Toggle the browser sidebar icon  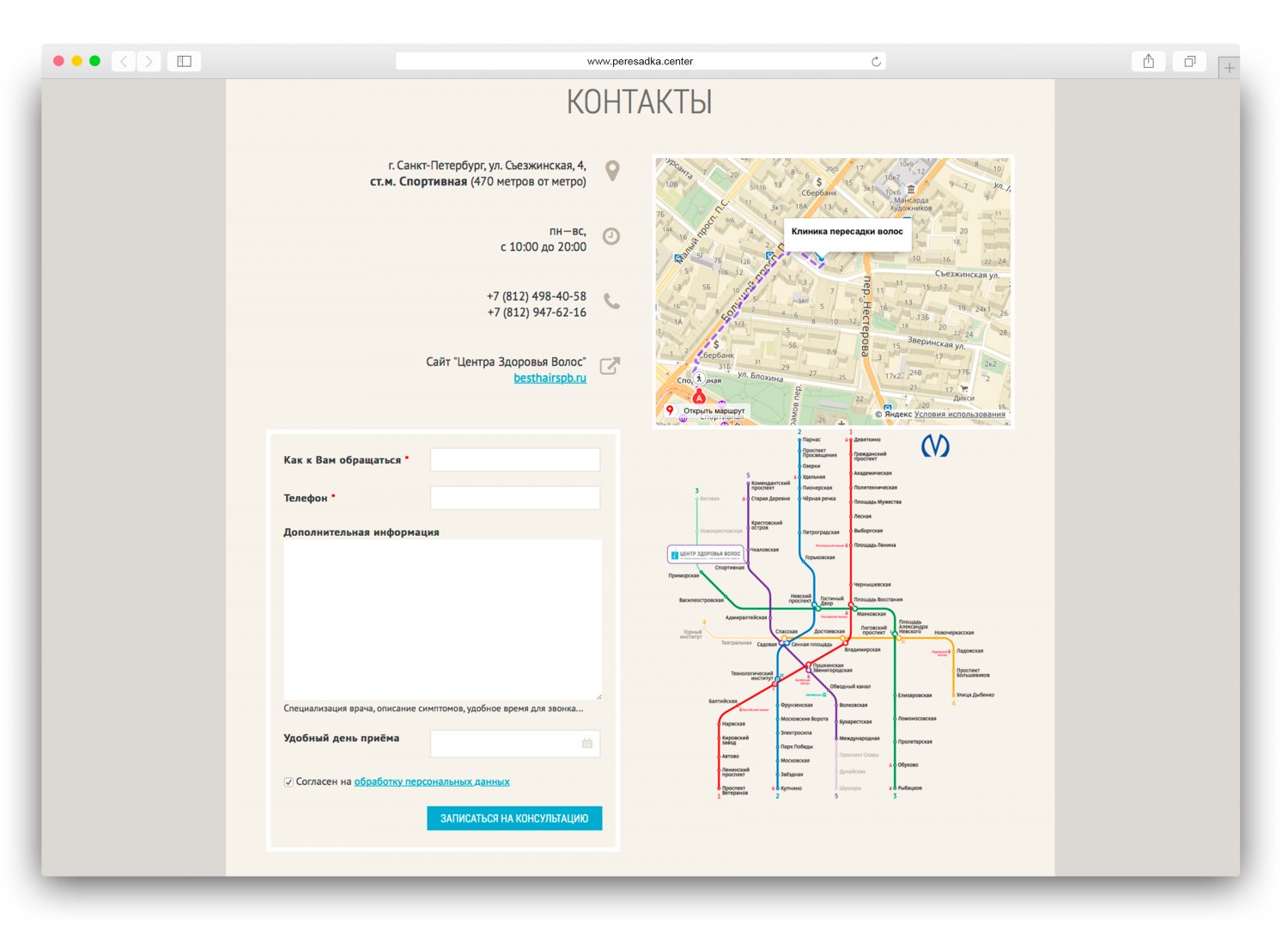pyautogui.click(x=184, y=61)
